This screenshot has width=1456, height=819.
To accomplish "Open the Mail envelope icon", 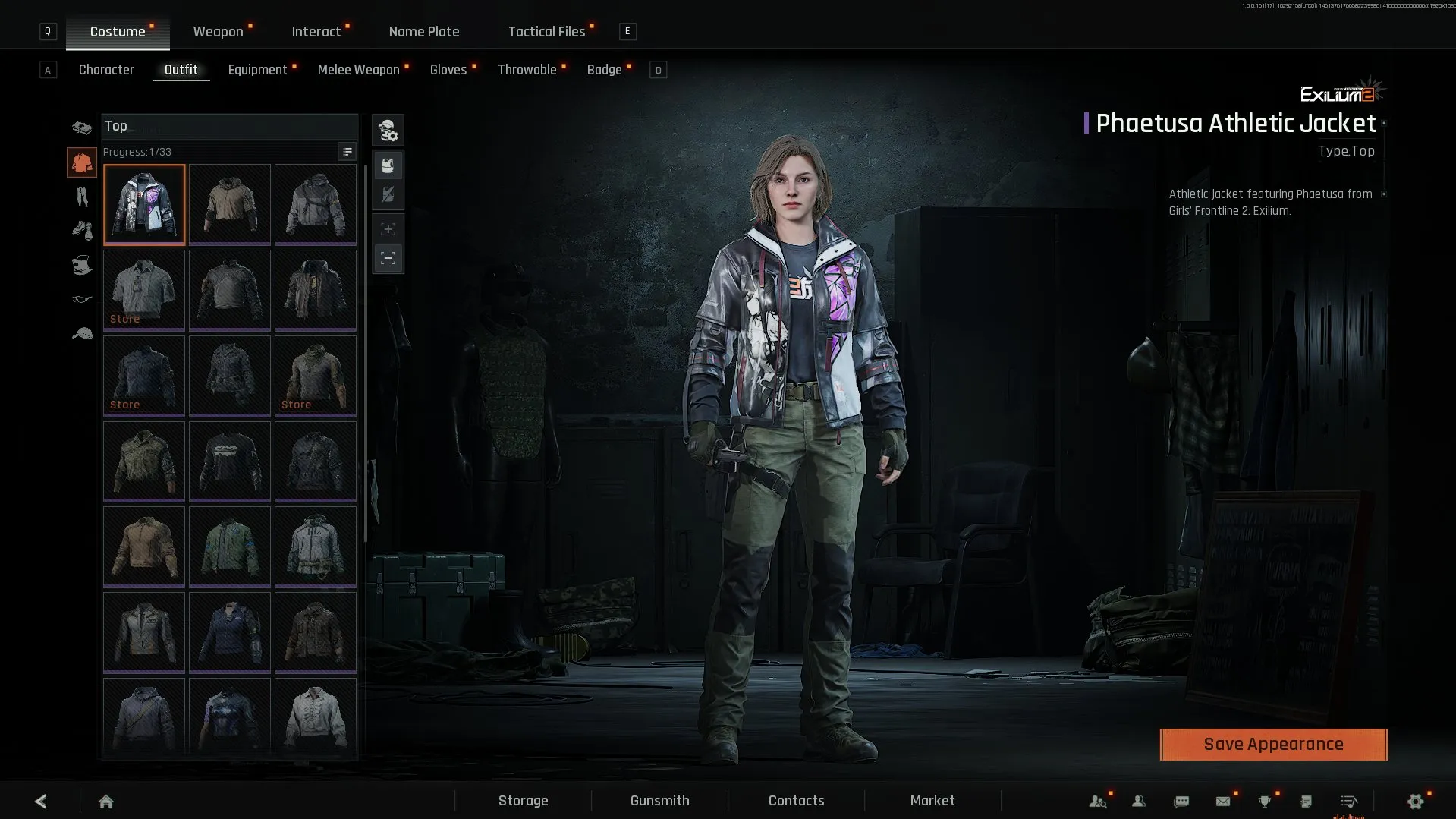I will tap(1223, 801).
